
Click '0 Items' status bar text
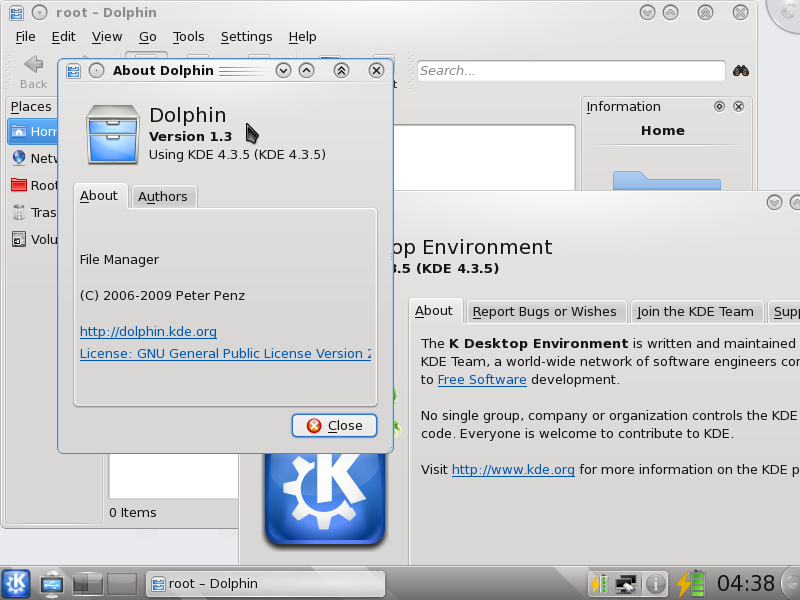coord(133,512)
